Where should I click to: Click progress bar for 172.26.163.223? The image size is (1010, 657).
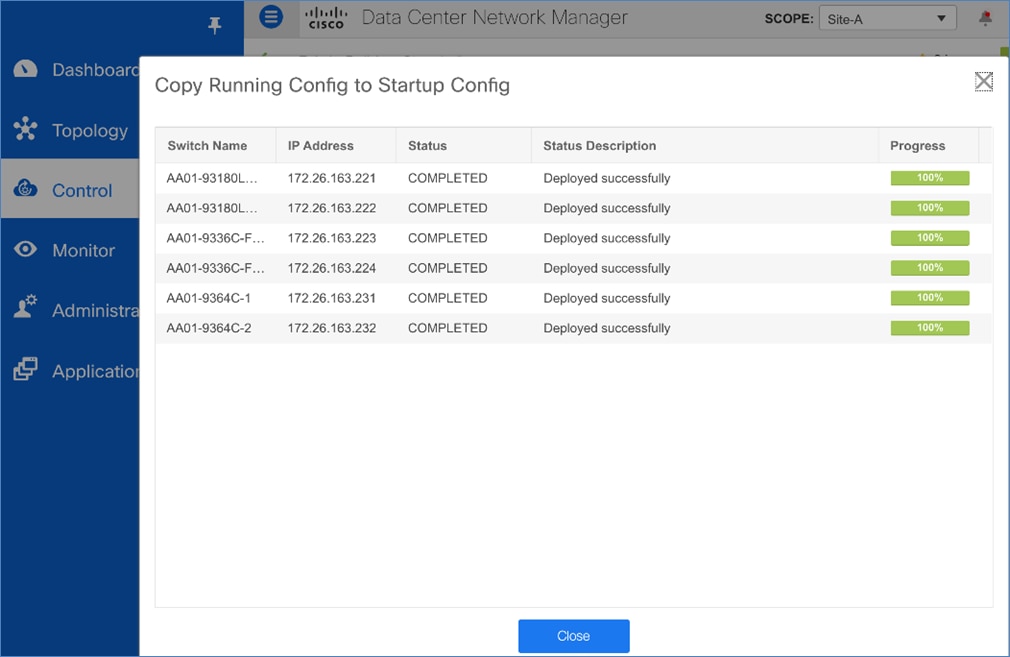point(929,238)
